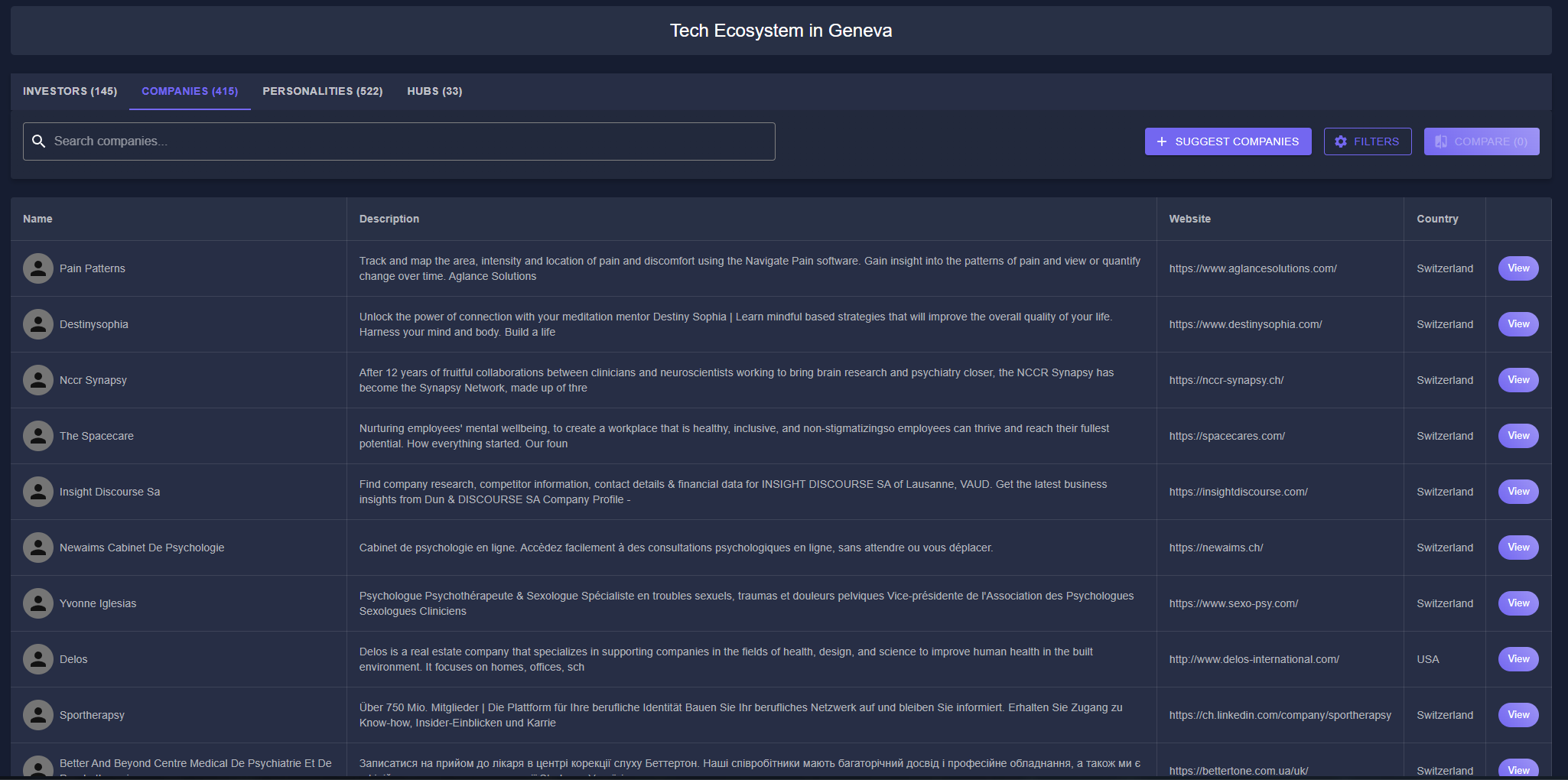1568x780 pixels.
Task: Select the Hubs tab
Action: coord(434,91)
